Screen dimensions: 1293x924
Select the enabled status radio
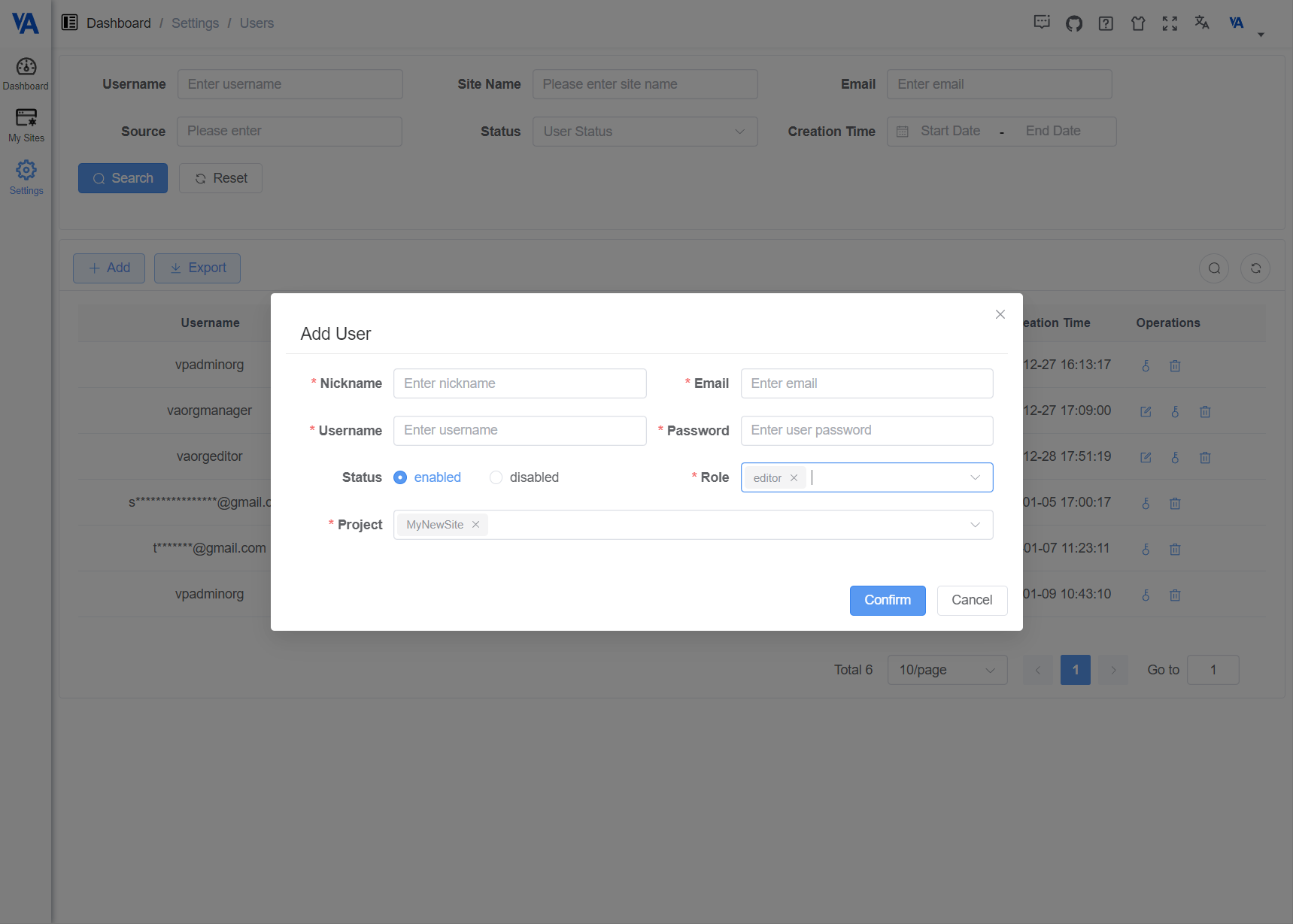click(400, 477)
